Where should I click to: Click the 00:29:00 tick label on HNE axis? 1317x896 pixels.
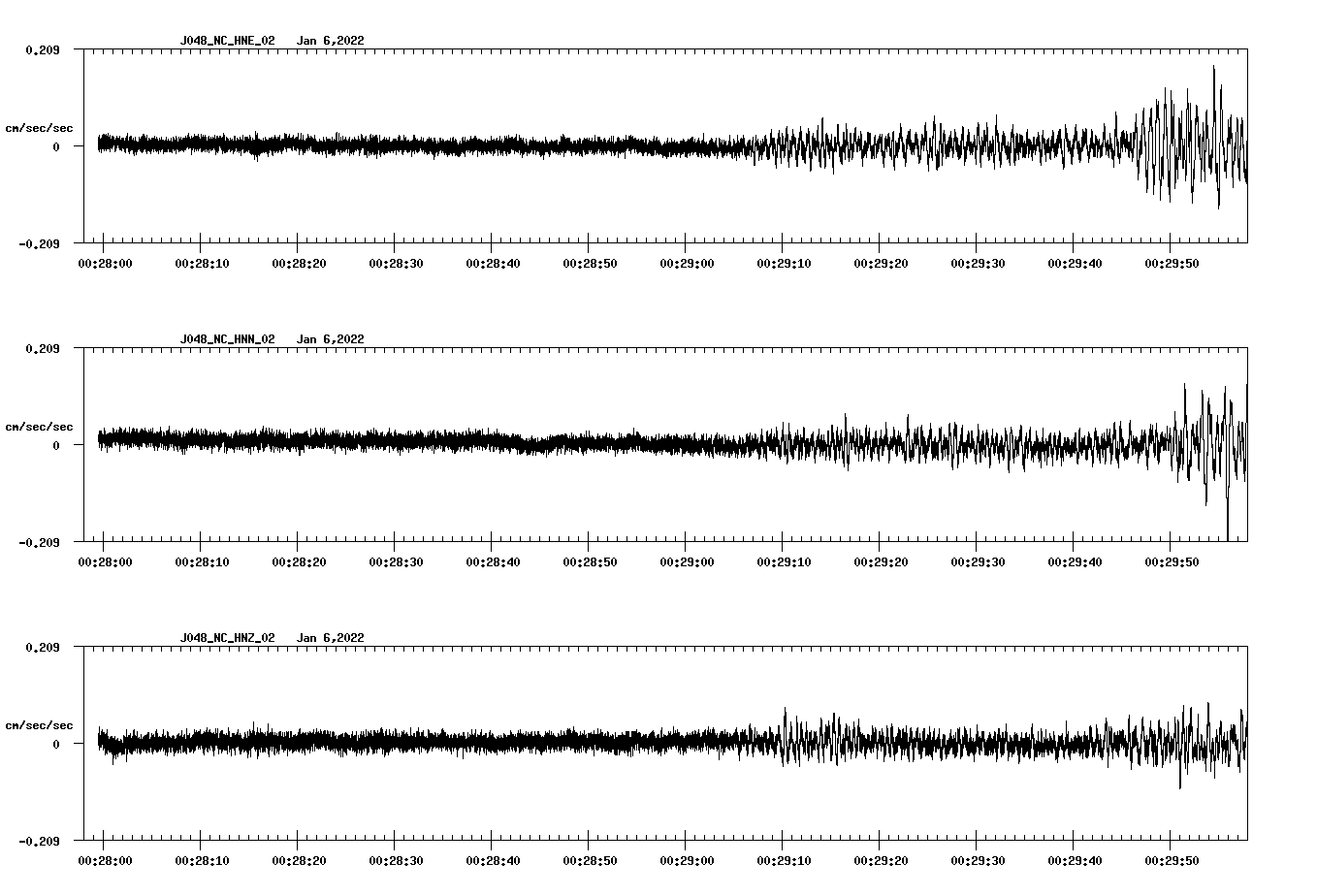click(x=687, y=263)
